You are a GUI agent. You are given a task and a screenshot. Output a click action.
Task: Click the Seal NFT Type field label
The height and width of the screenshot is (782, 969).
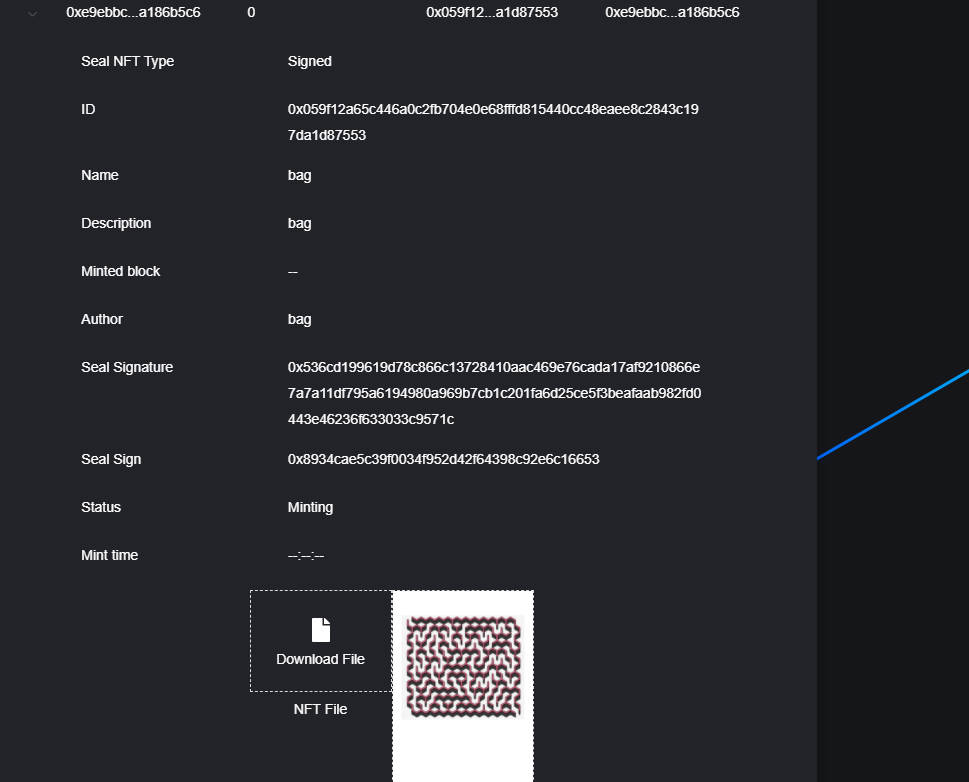pyautogui.click(x=127, y=61)
